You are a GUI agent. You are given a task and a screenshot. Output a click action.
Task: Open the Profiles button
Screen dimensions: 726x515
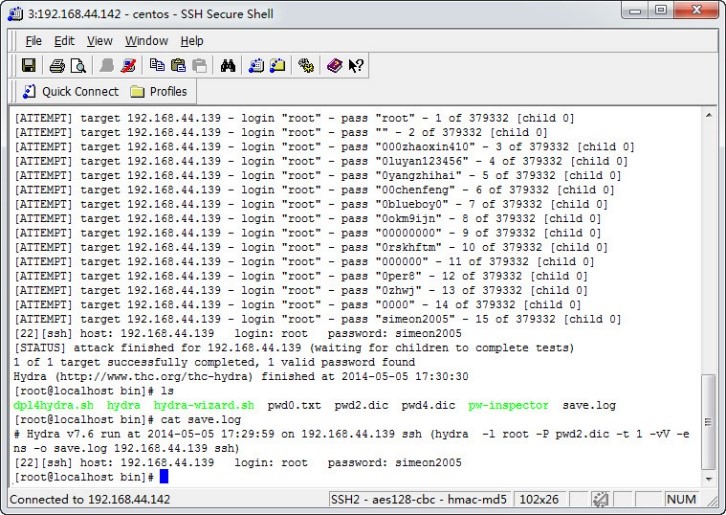pyautogui.click(x=158, y=91)
